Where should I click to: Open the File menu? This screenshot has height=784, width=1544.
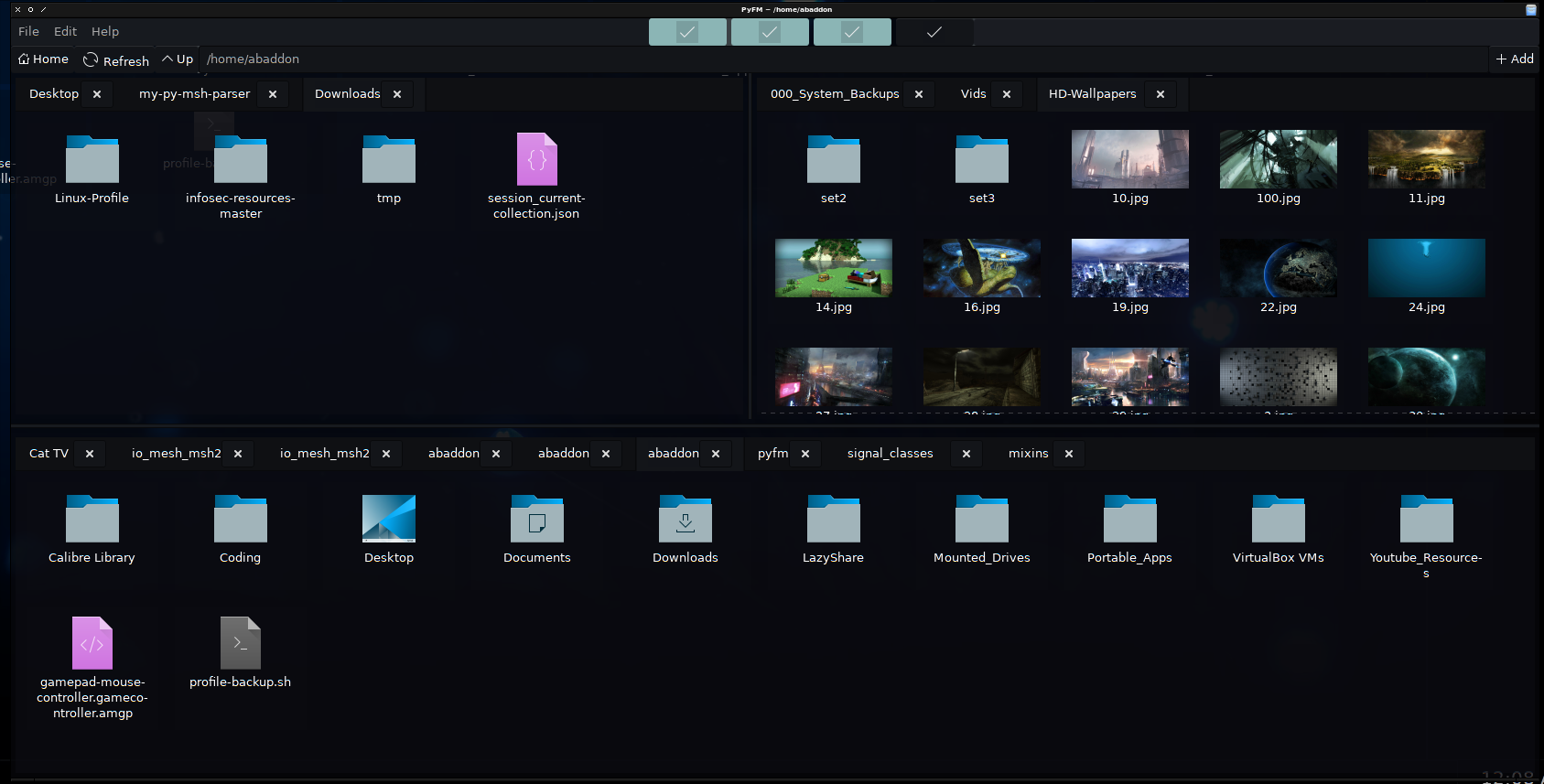[x=28, y=31]
